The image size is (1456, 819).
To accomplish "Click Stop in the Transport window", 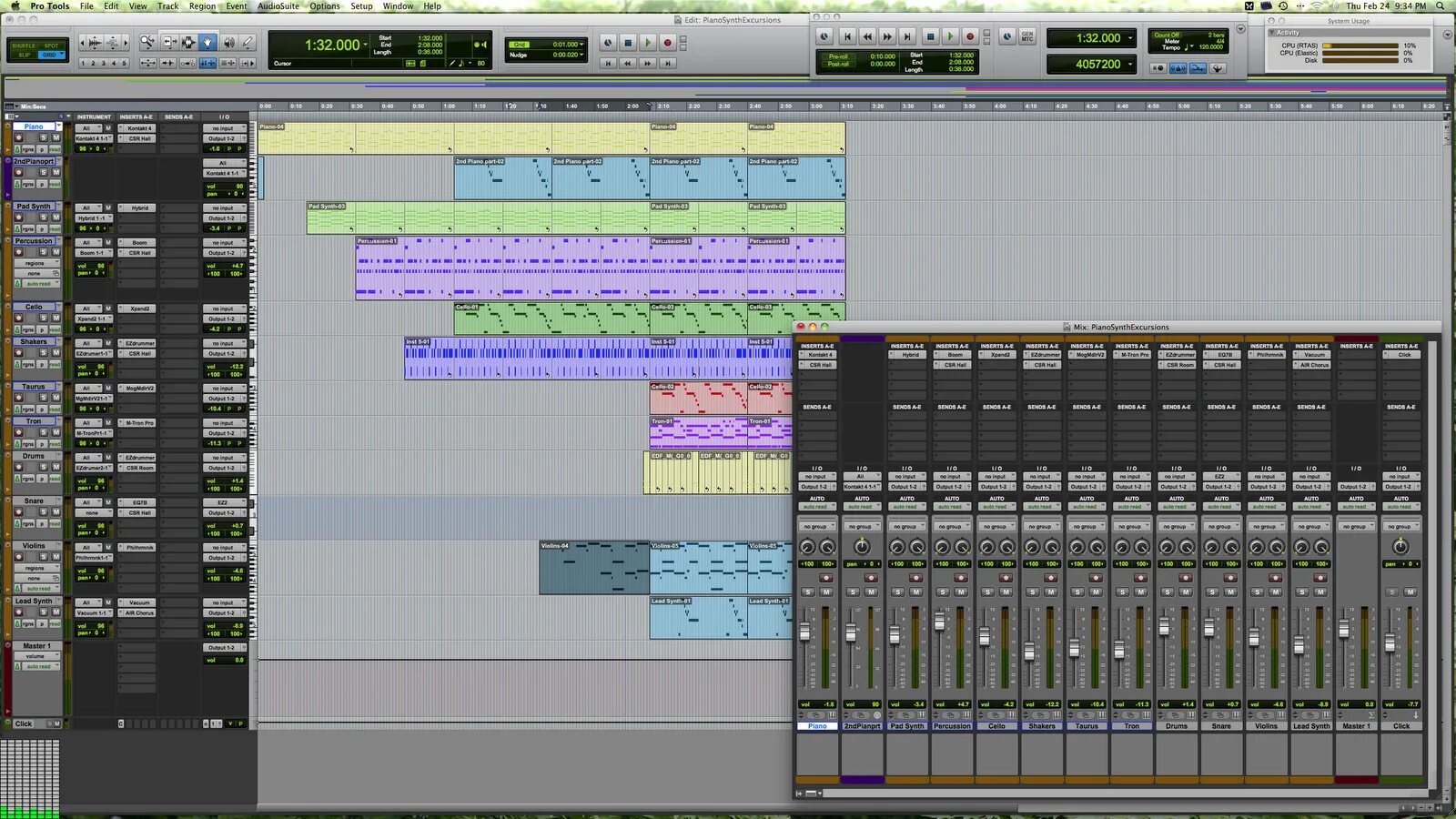I will click(930, 36).
